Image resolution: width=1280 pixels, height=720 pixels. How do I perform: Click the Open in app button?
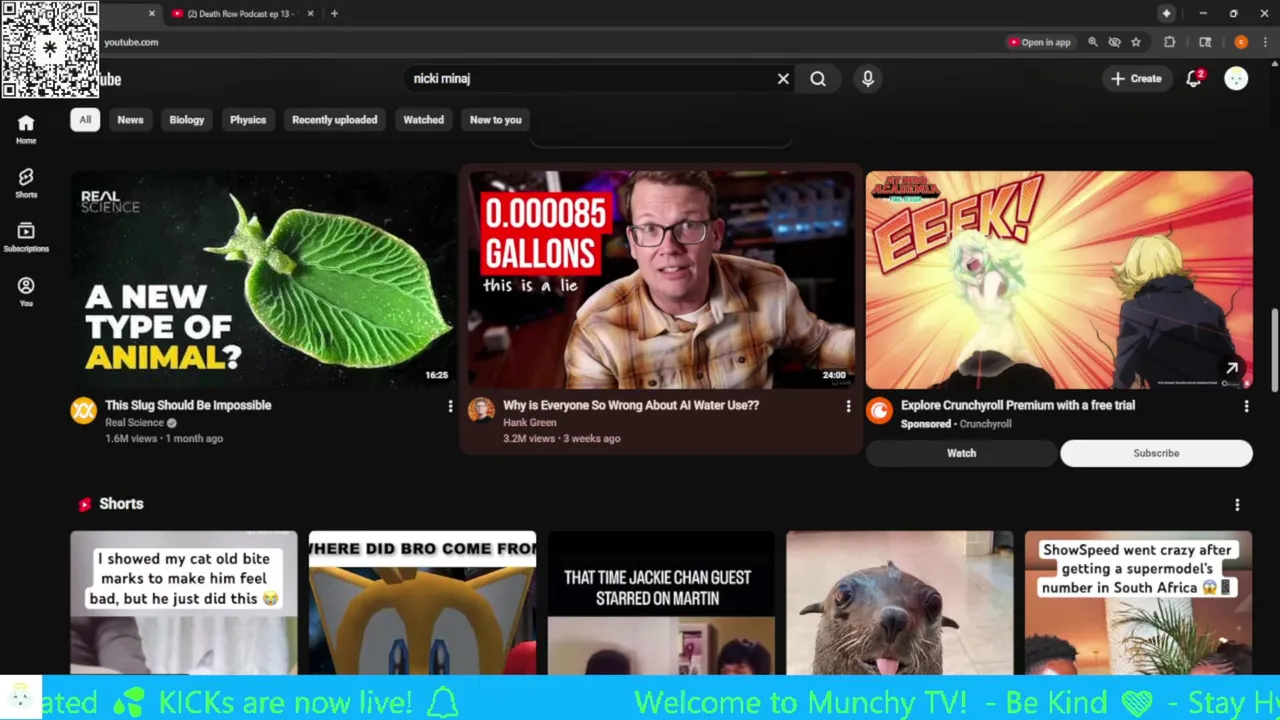click(1040, 42)
